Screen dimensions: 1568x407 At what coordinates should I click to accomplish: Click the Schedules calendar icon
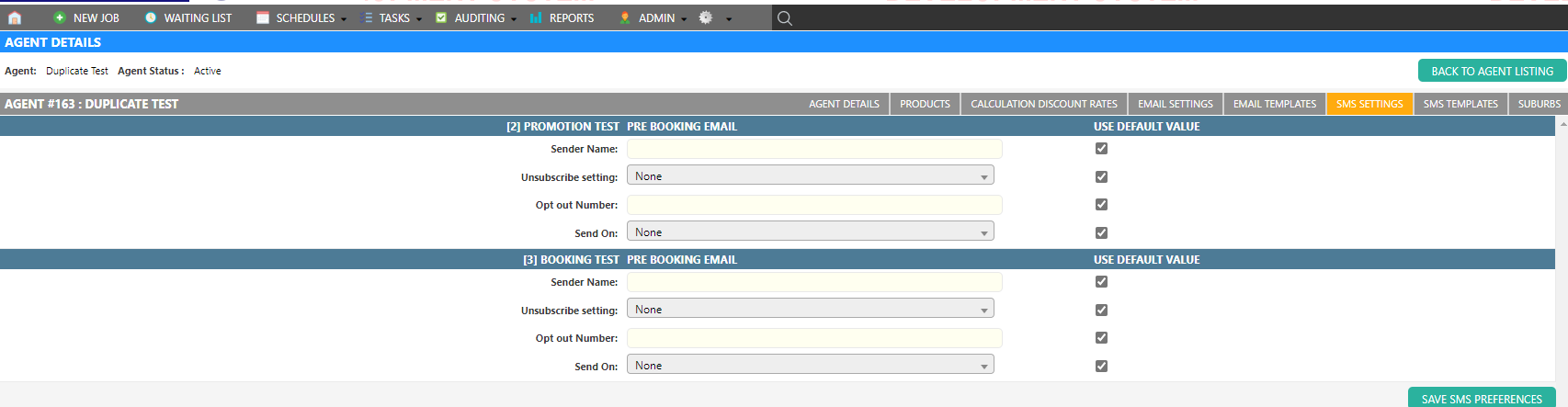pos(263,17)
